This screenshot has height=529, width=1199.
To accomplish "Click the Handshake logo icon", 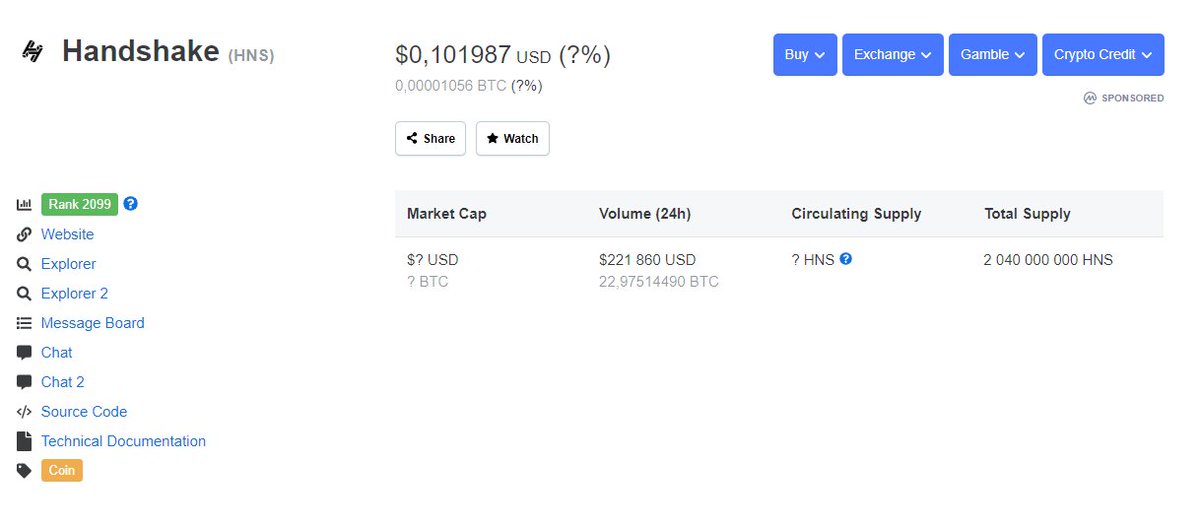I will point(32,51).
